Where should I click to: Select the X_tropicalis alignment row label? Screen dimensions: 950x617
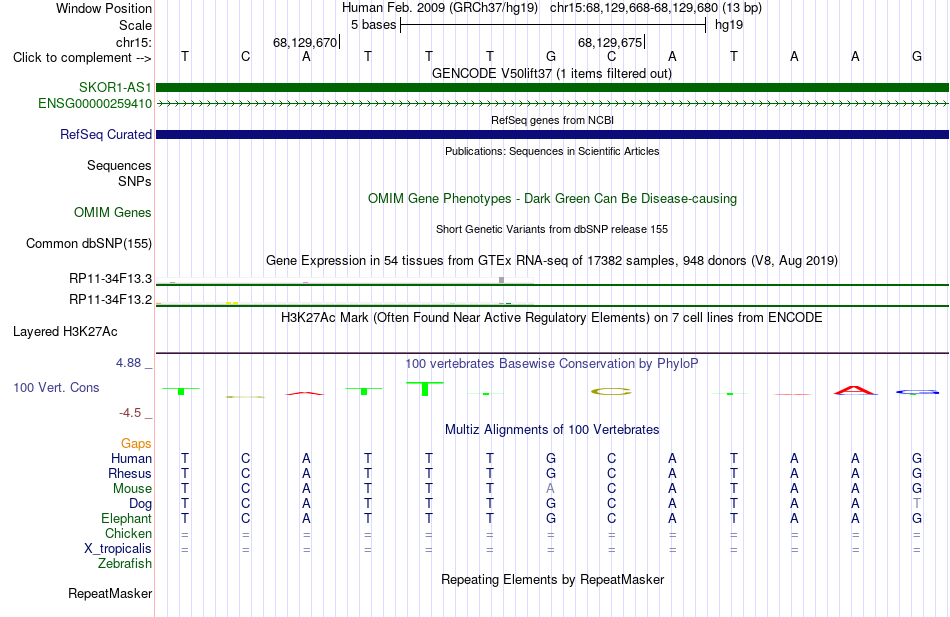(118, 549)
